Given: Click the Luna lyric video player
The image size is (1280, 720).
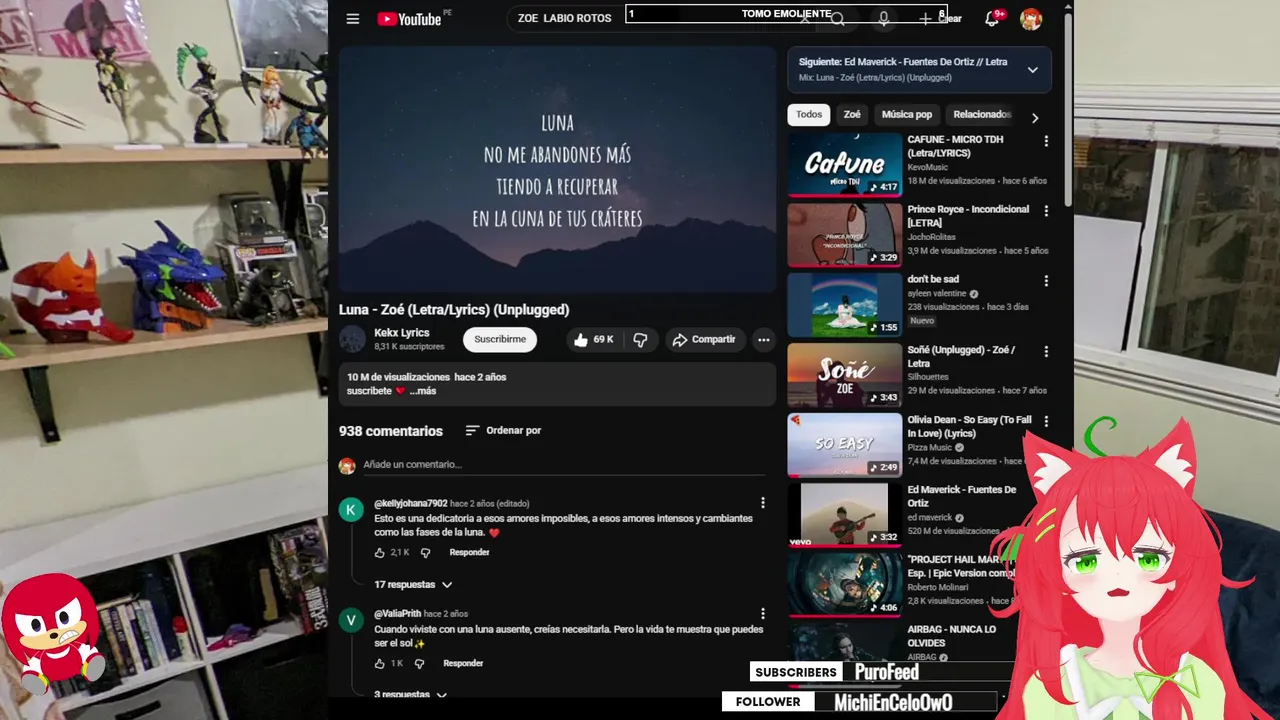Looking at the screenshot, I should point(557,169).
